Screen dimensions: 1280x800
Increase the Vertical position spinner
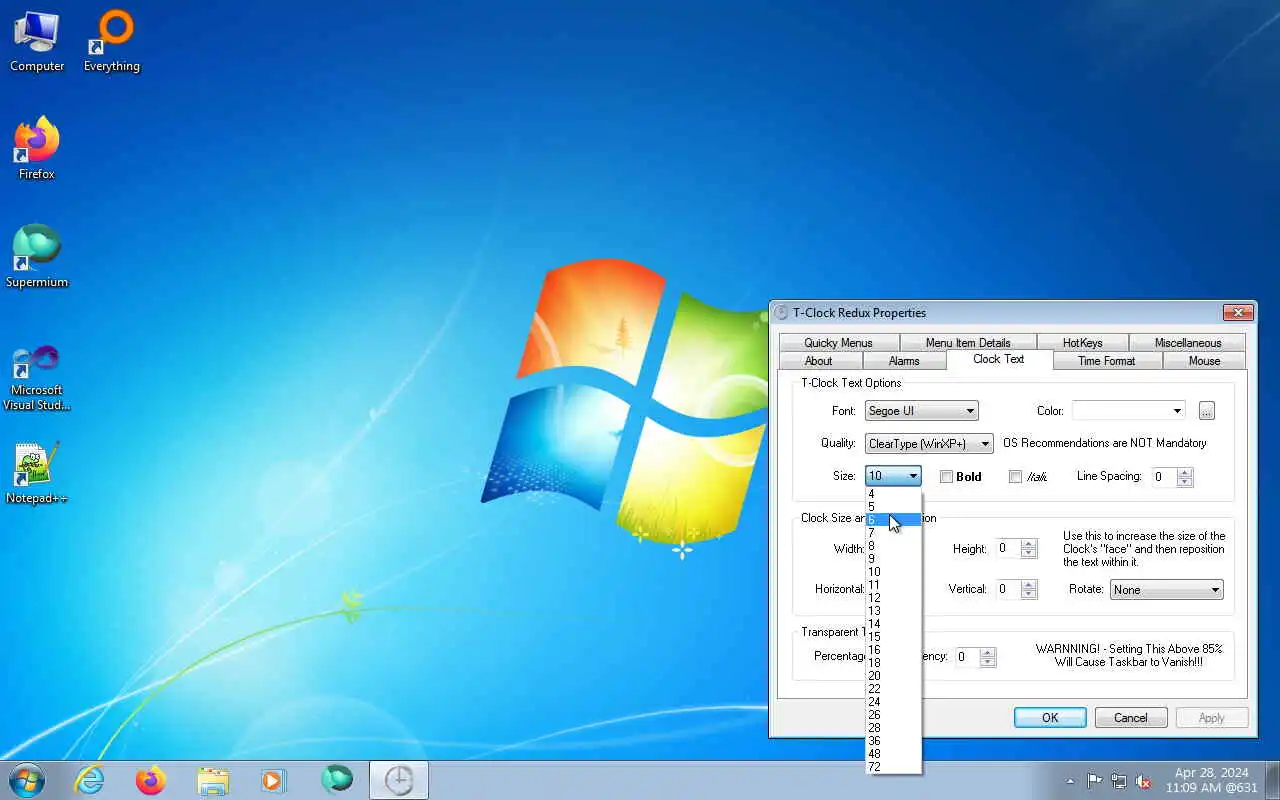[1029, 585]
